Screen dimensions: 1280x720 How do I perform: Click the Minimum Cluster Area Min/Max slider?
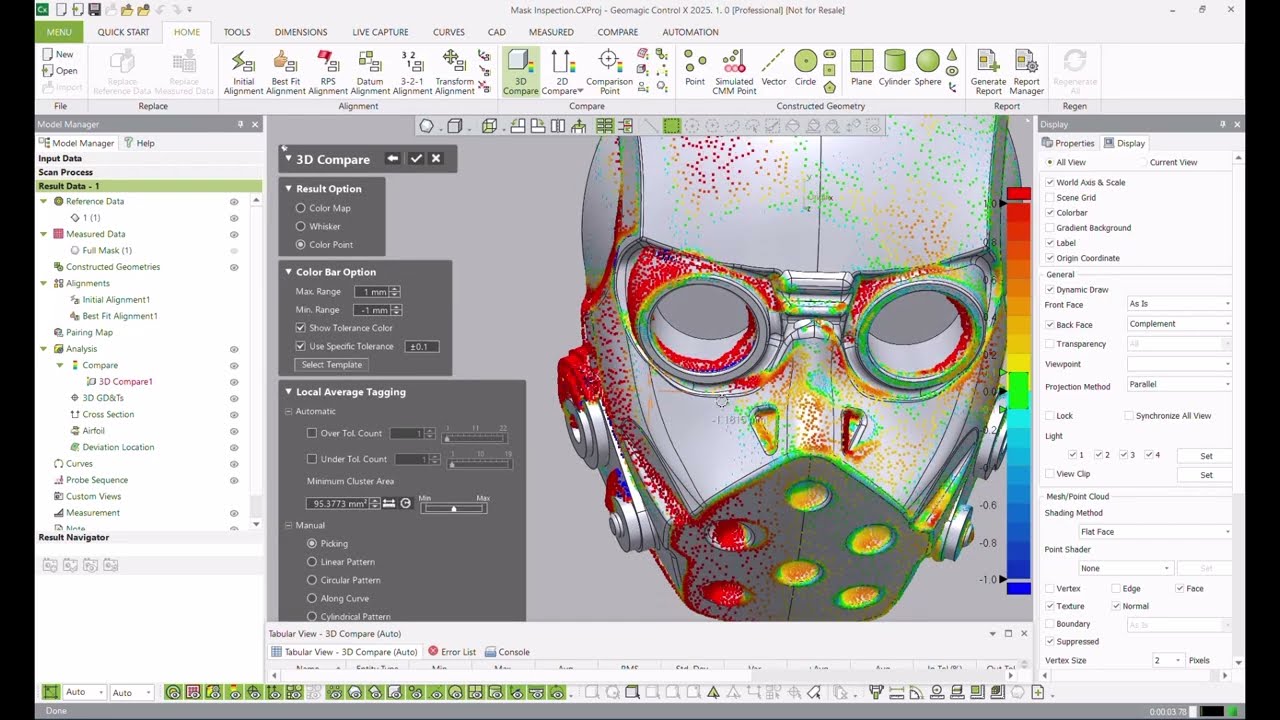tap(454, 508)
